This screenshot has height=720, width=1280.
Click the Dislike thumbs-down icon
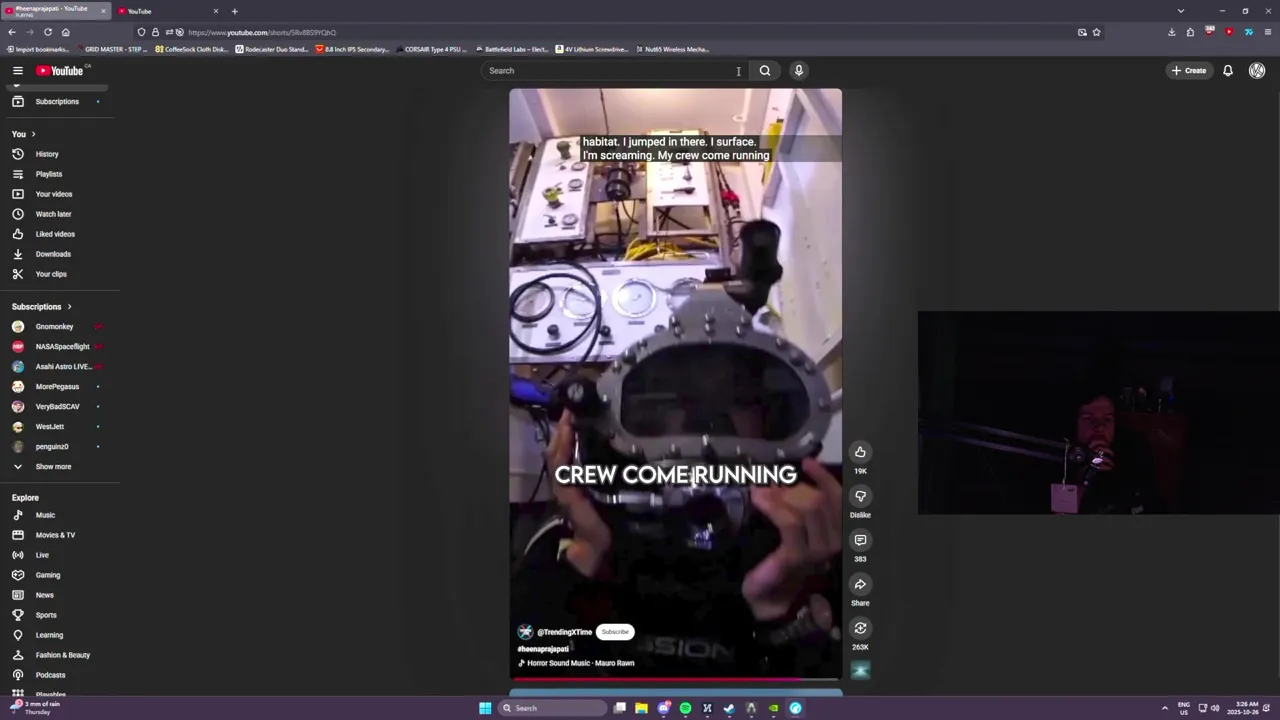[x=860, y=496]
